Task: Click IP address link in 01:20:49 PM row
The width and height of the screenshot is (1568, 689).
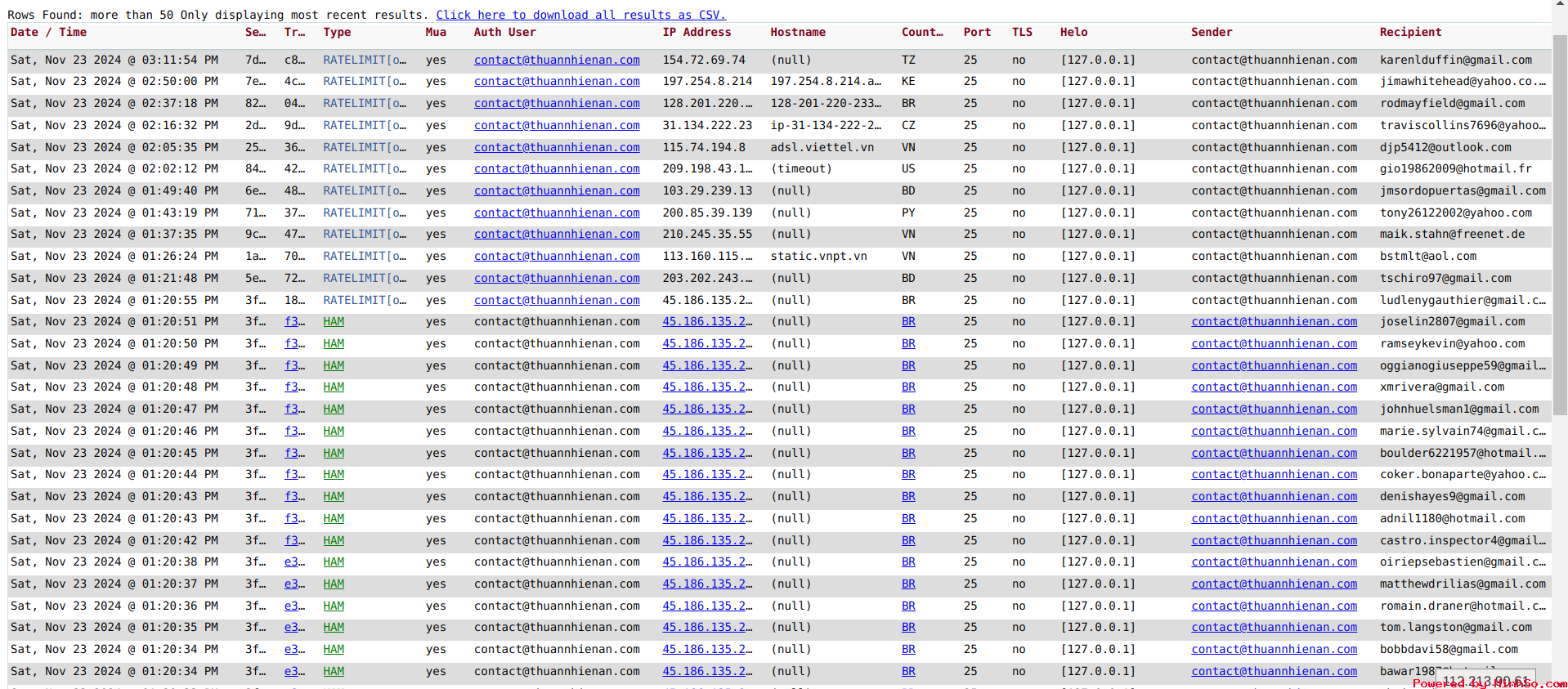Action: (707, 366)
